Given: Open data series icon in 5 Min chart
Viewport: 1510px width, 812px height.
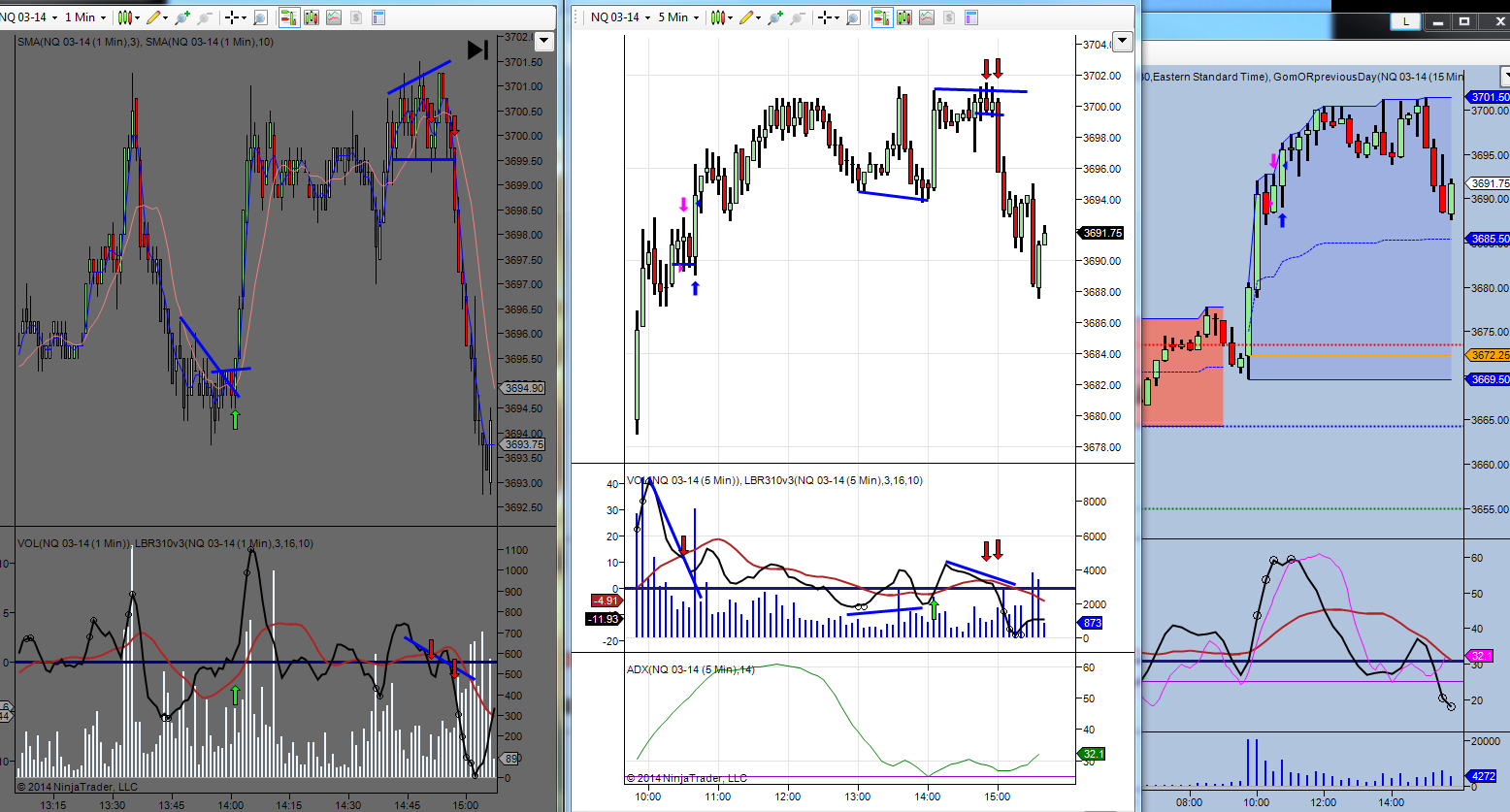Looking at the screenshot, I should pos(904,17).
